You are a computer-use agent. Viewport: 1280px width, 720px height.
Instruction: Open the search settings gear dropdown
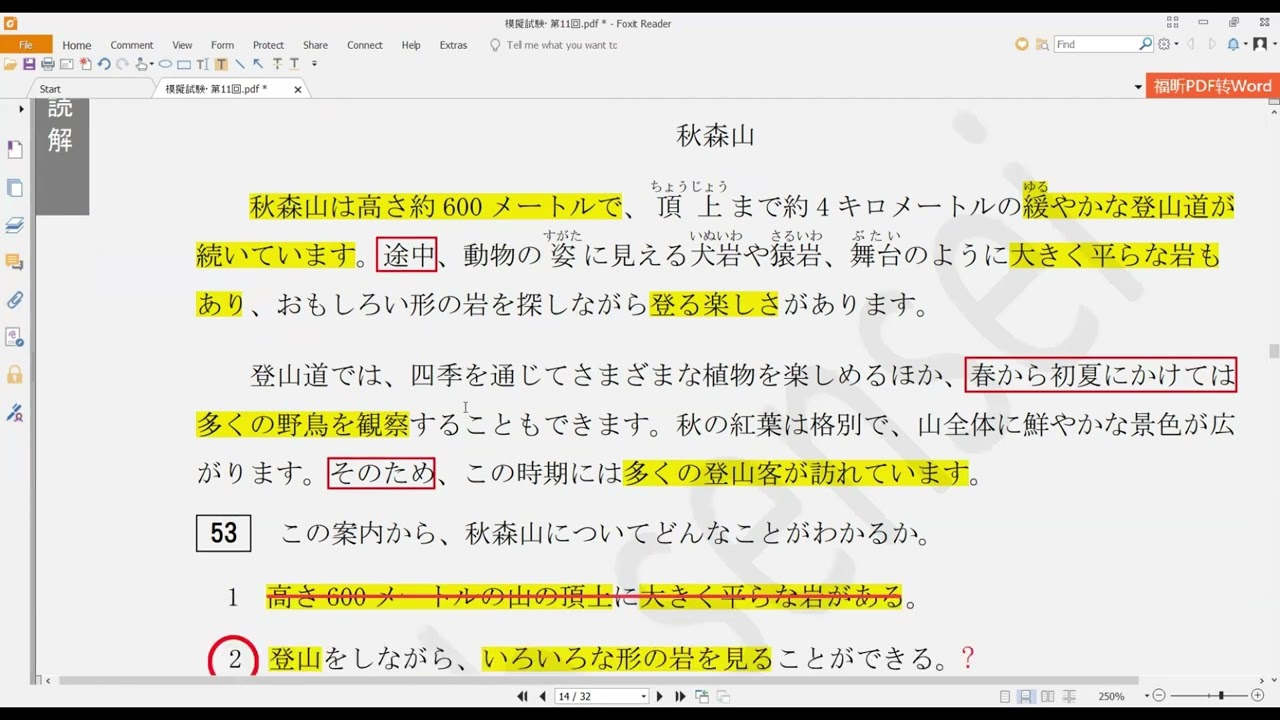1167,44
